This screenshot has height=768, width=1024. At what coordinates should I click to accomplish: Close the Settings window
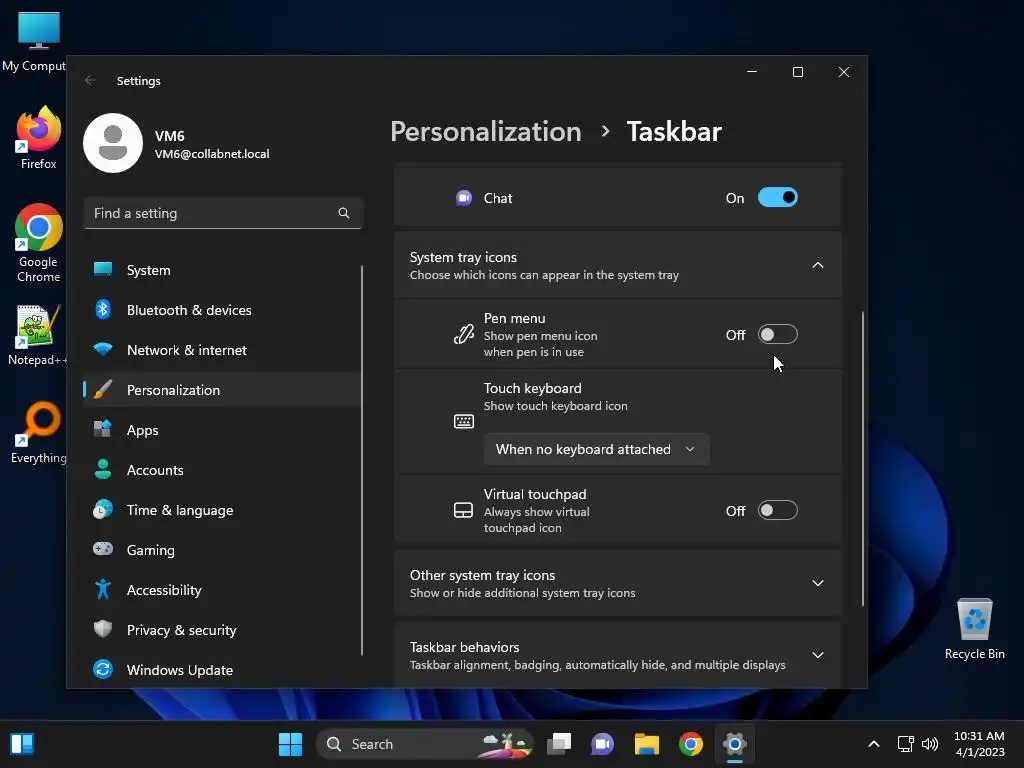[844, 72]
